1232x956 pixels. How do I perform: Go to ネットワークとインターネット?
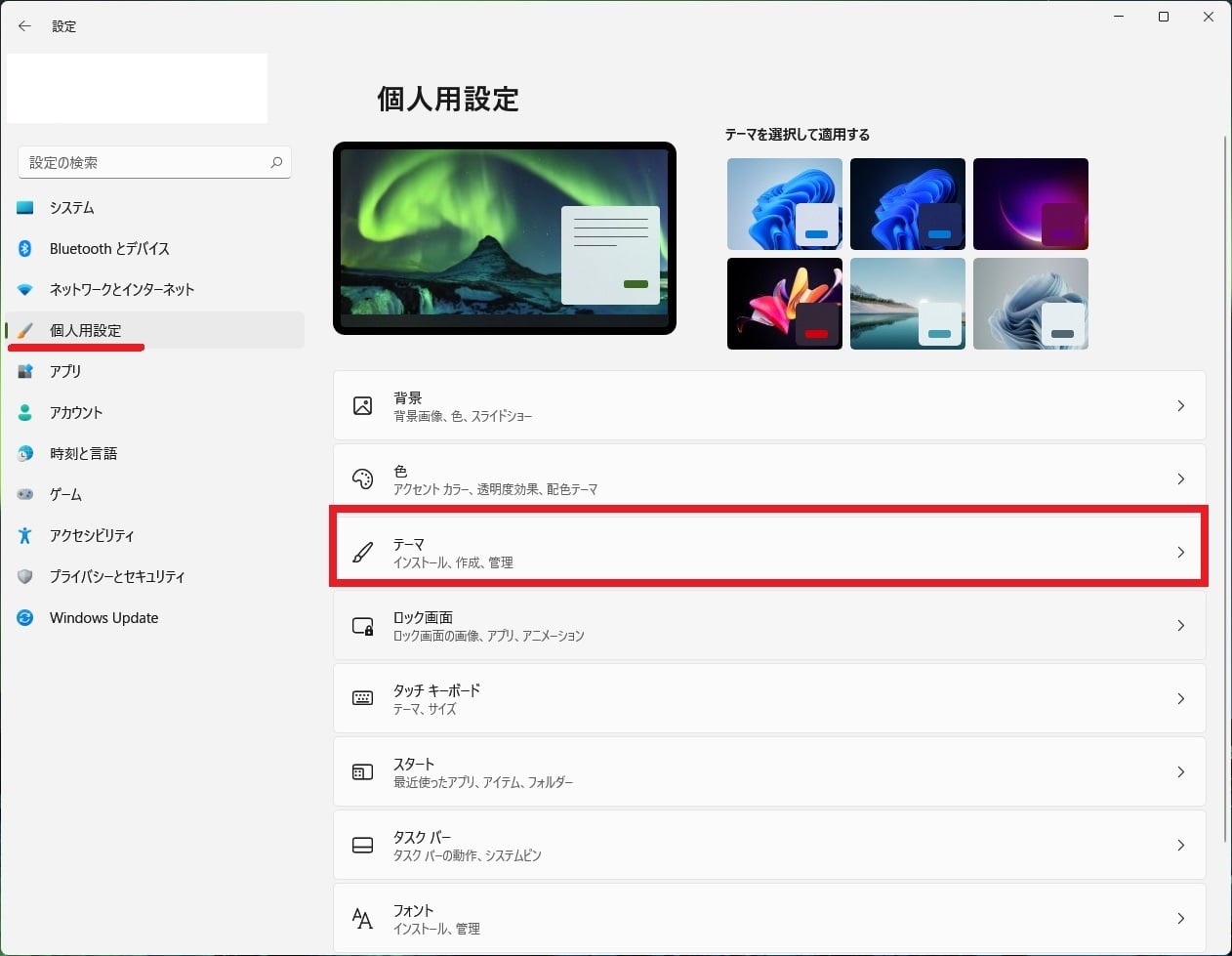[155, 290]
